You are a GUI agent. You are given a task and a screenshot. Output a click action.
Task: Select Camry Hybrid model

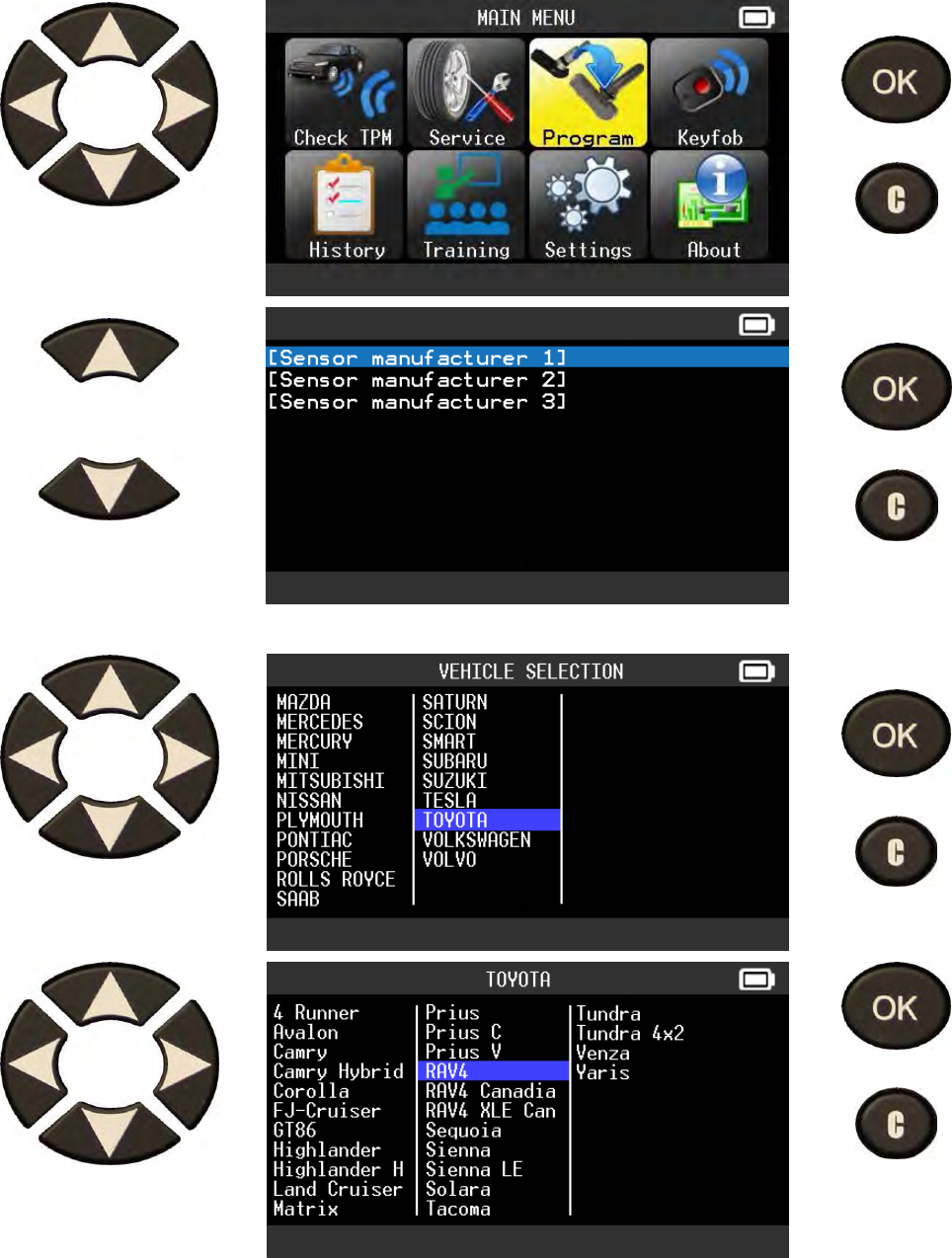pyautogui.click(x=338, y=1071)
